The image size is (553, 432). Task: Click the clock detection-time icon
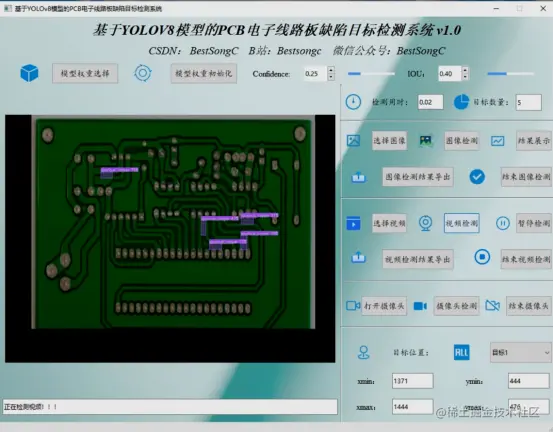point(353,102)
